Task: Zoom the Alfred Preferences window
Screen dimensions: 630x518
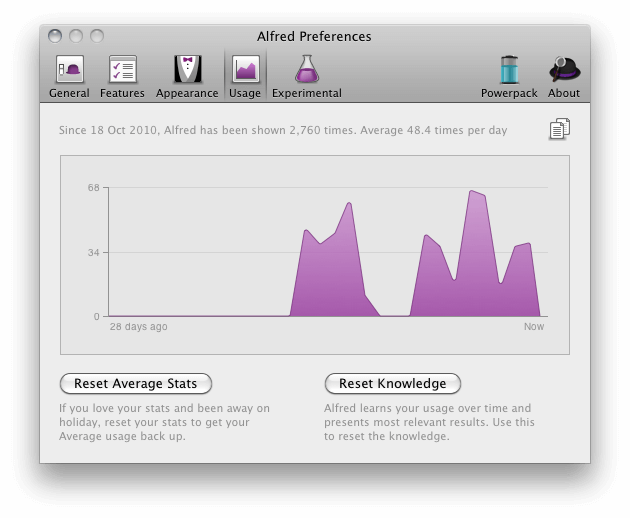Action: point(97,36)
